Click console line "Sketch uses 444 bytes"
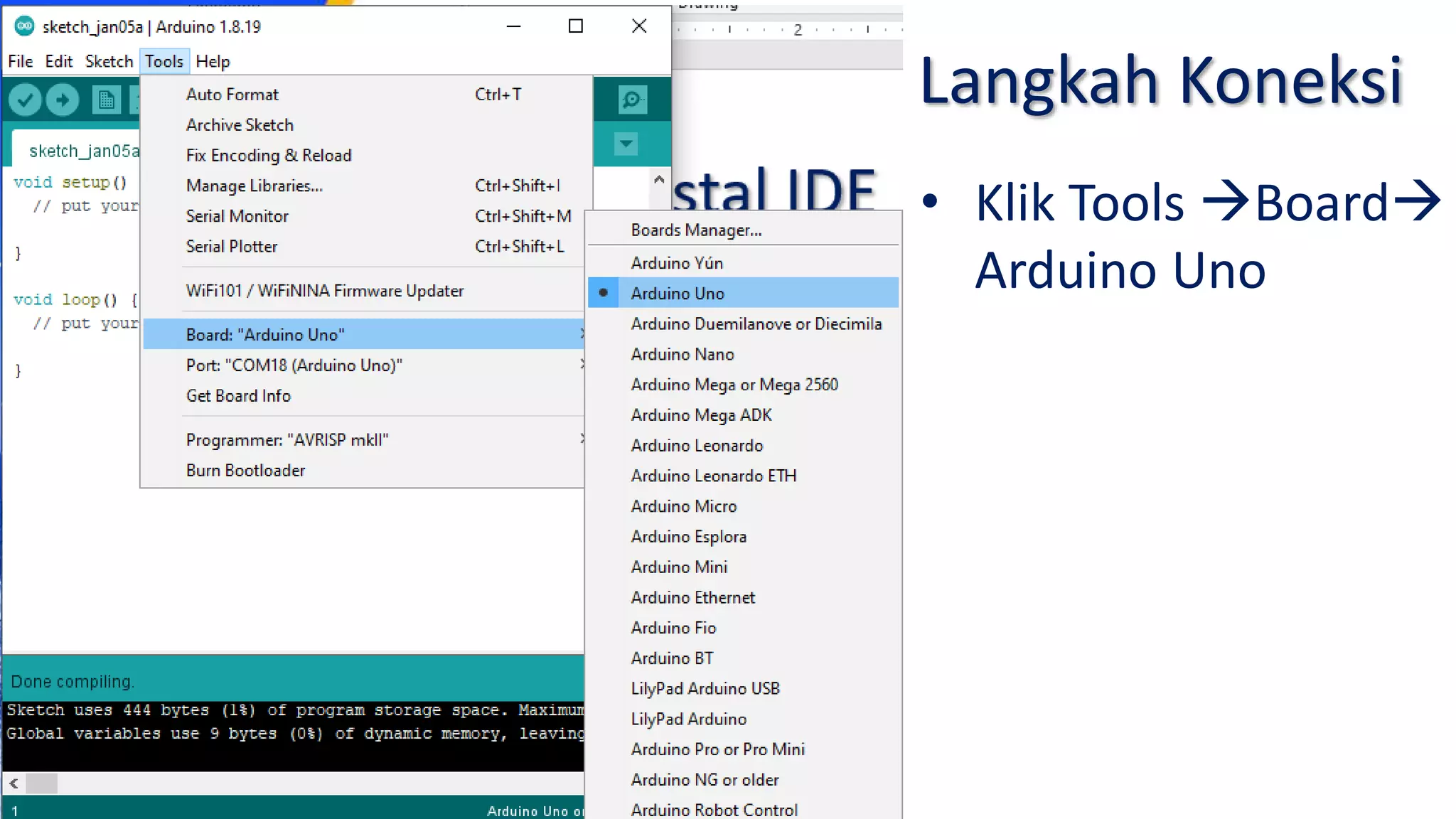 point(295,710)
